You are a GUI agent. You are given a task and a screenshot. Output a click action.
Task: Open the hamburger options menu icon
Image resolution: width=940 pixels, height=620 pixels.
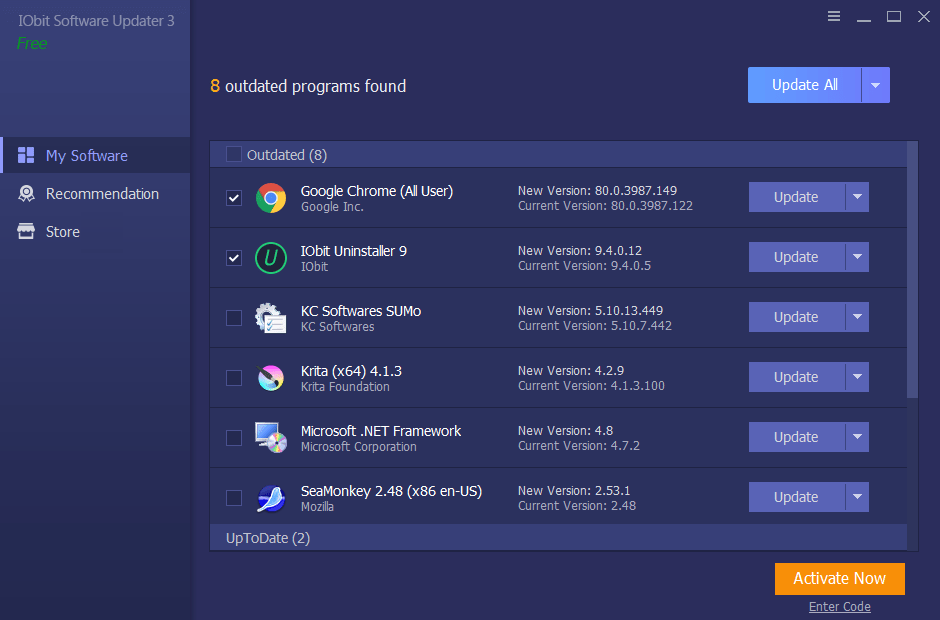[834, 16]
